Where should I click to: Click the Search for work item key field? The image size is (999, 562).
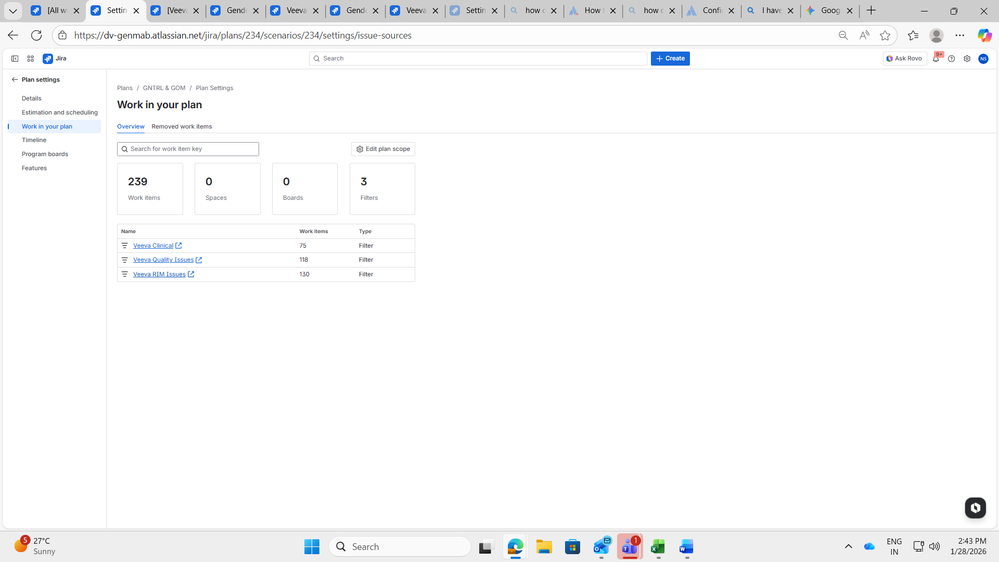click(188, 149)
